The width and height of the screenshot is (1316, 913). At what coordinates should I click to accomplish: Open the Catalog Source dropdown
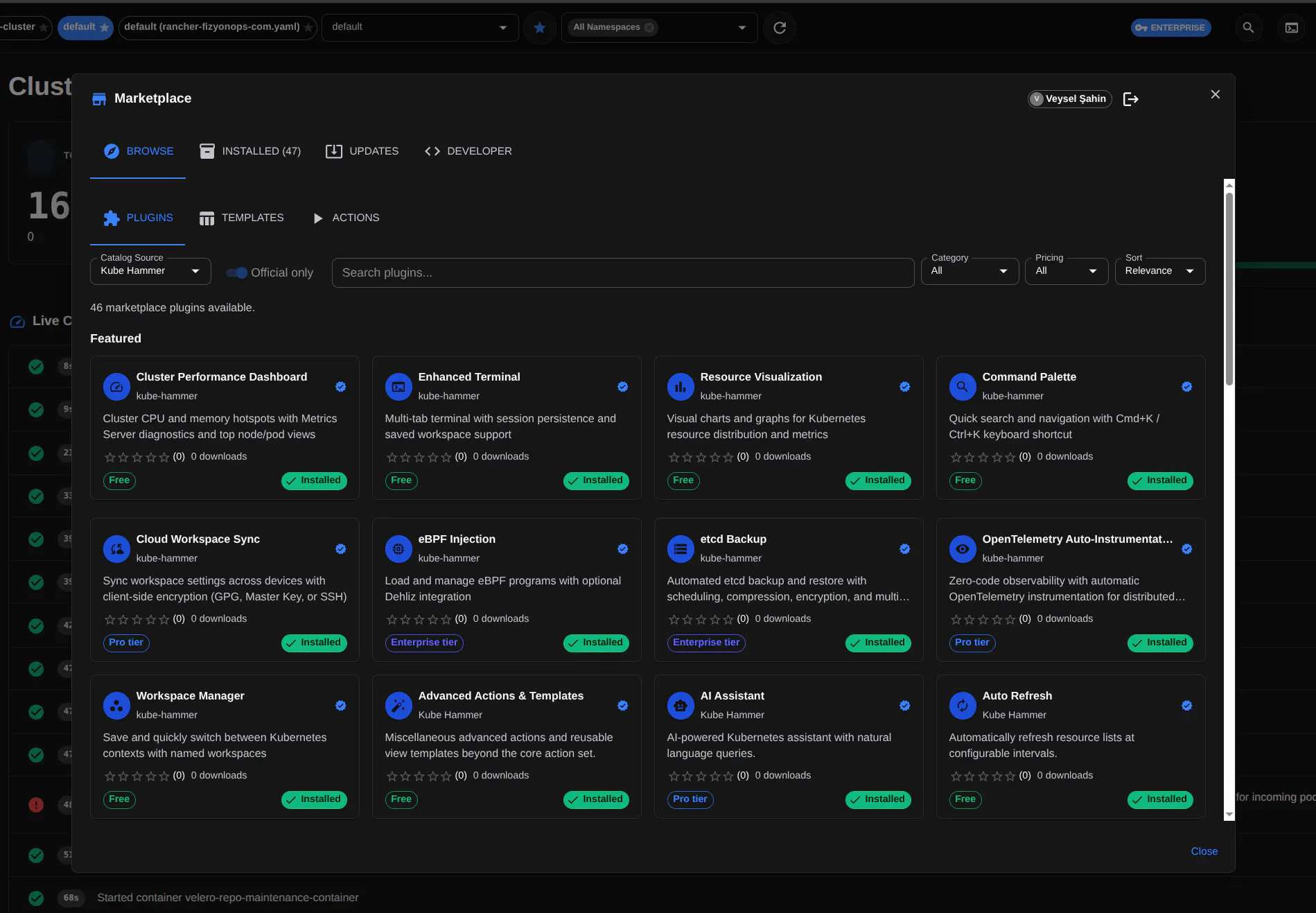point(150,271)
